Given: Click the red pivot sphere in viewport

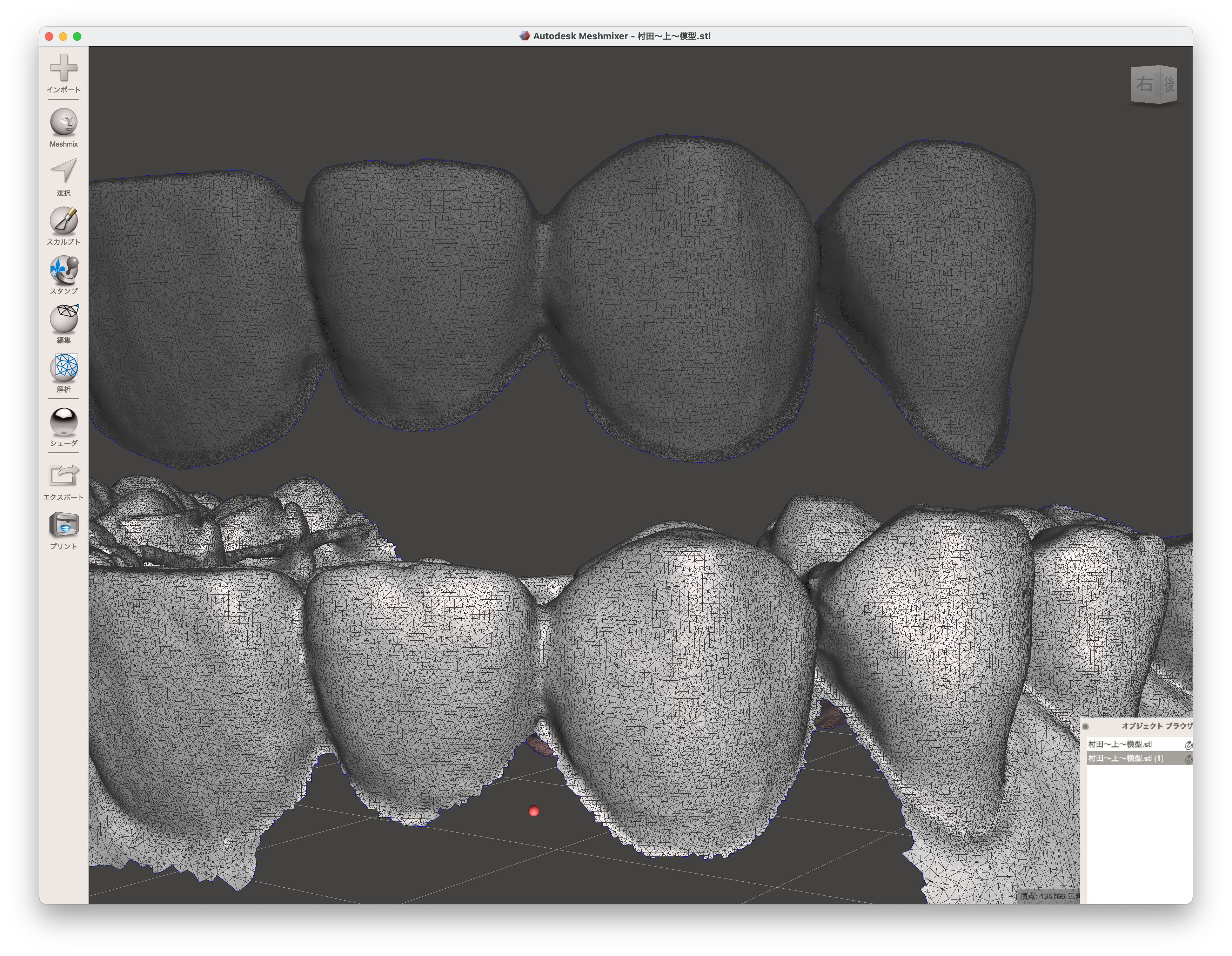Looking at the screenshot, I should [x=534, y=811].
